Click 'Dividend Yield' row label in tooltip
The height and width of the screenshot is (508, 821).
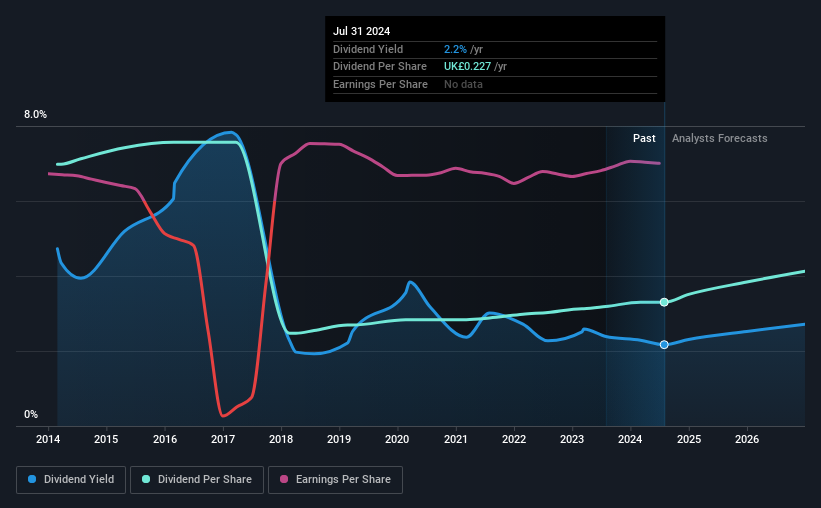368,49
